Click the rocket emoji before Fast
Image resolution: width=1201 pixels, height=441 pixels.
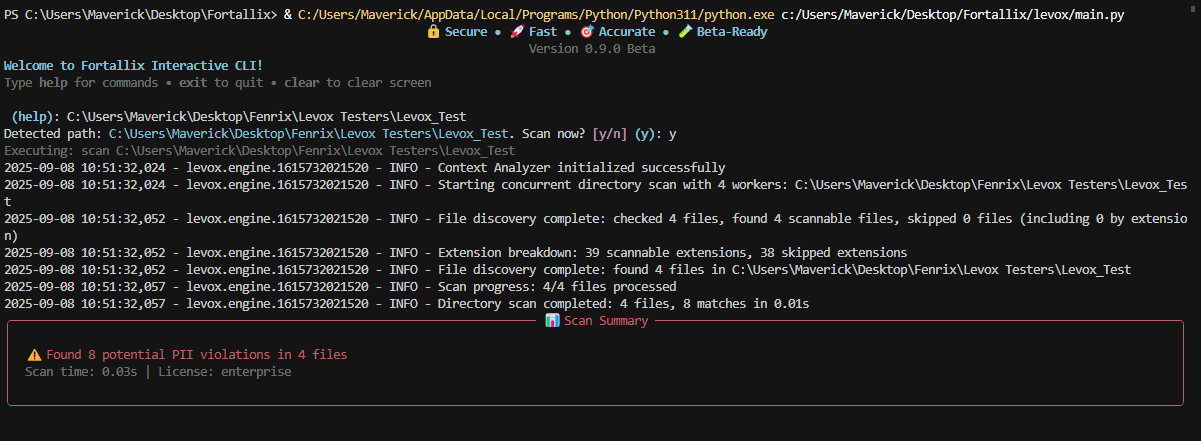517,32
